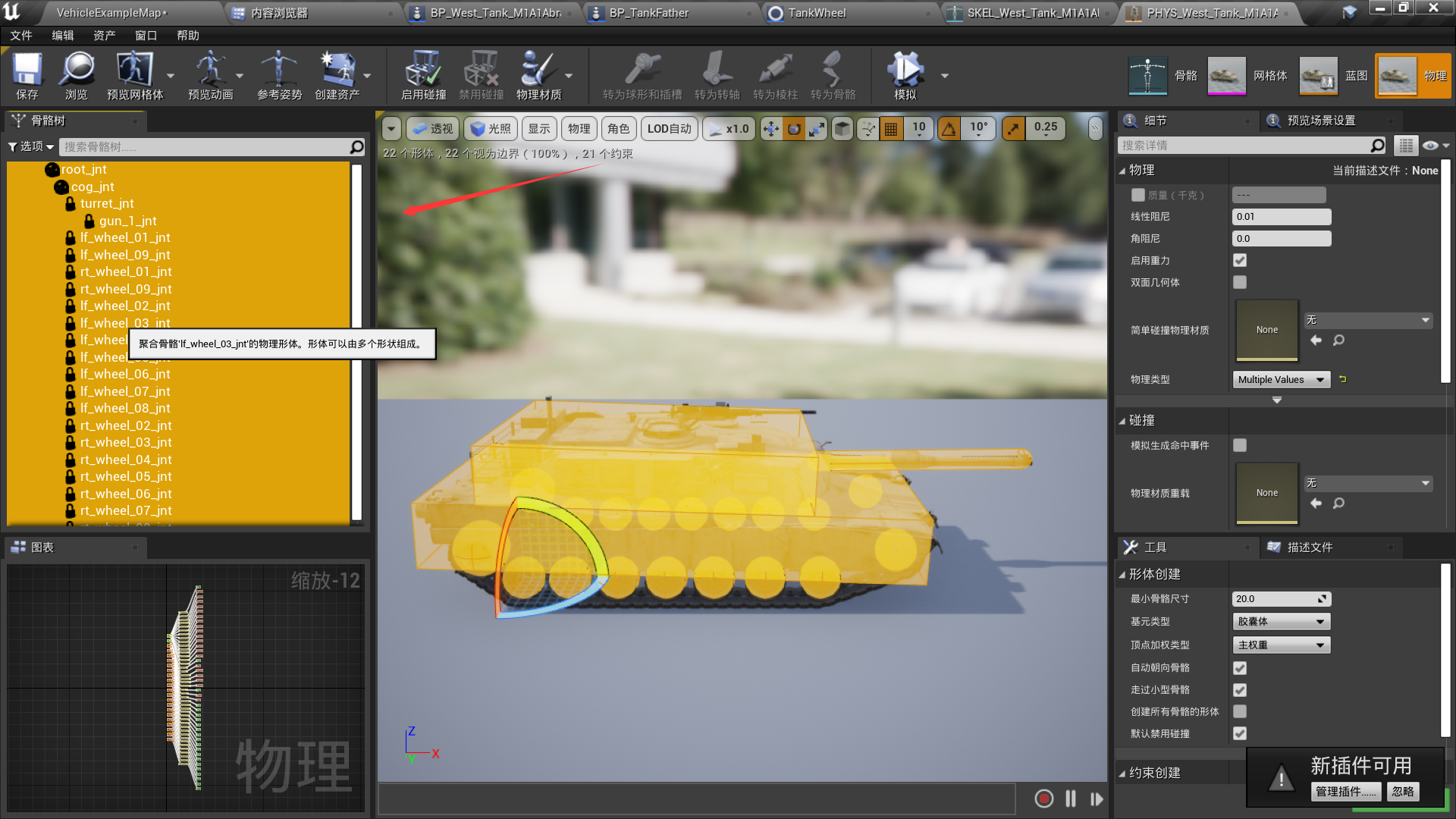
Task: Click the Enable Collision (启用碰撞) icon
Action: [x=422, y=71]
